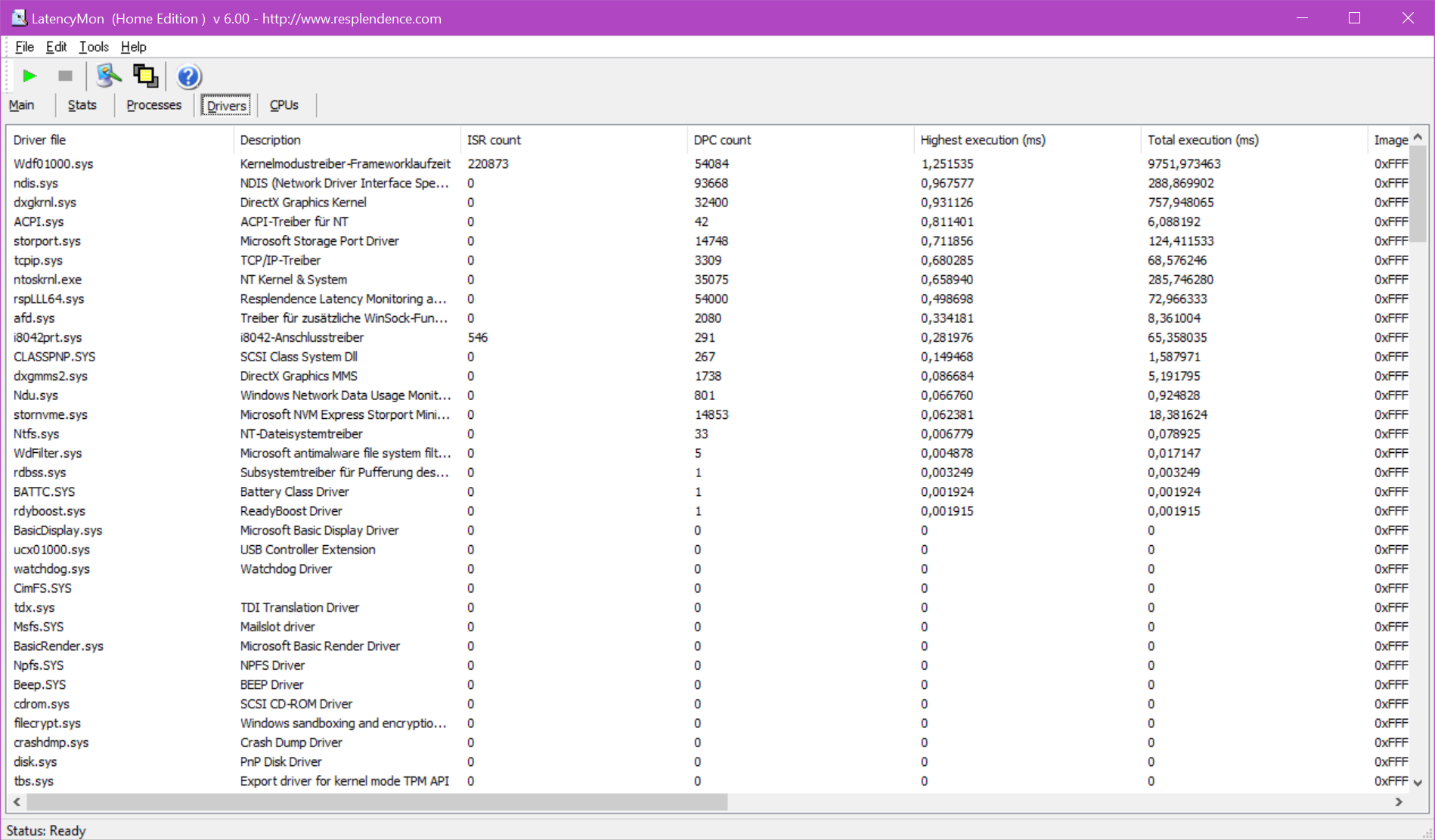The height and width of the screenshot is (840, 1435).
Task: Select the i8042prt.sys driver row
Action: pyautogui.click(x=709, y=337)
